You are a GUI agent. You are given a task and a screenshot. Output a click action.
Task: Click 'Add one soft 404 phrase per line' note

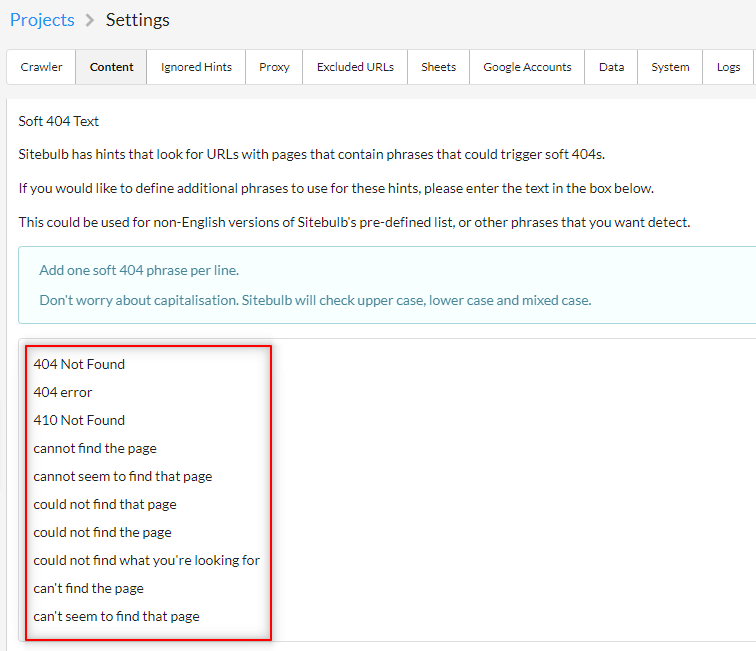pos(139,270)
